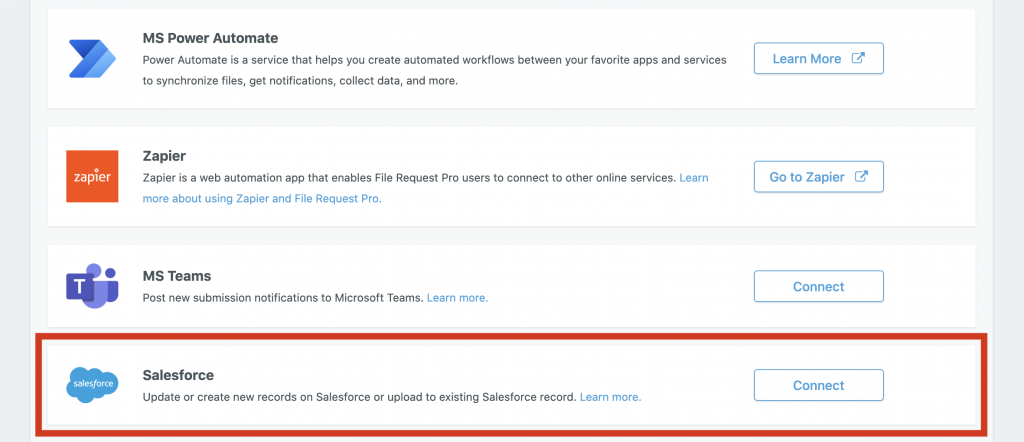
Task: Click the Microsoft Teams logo
Action: coord(92,286)
